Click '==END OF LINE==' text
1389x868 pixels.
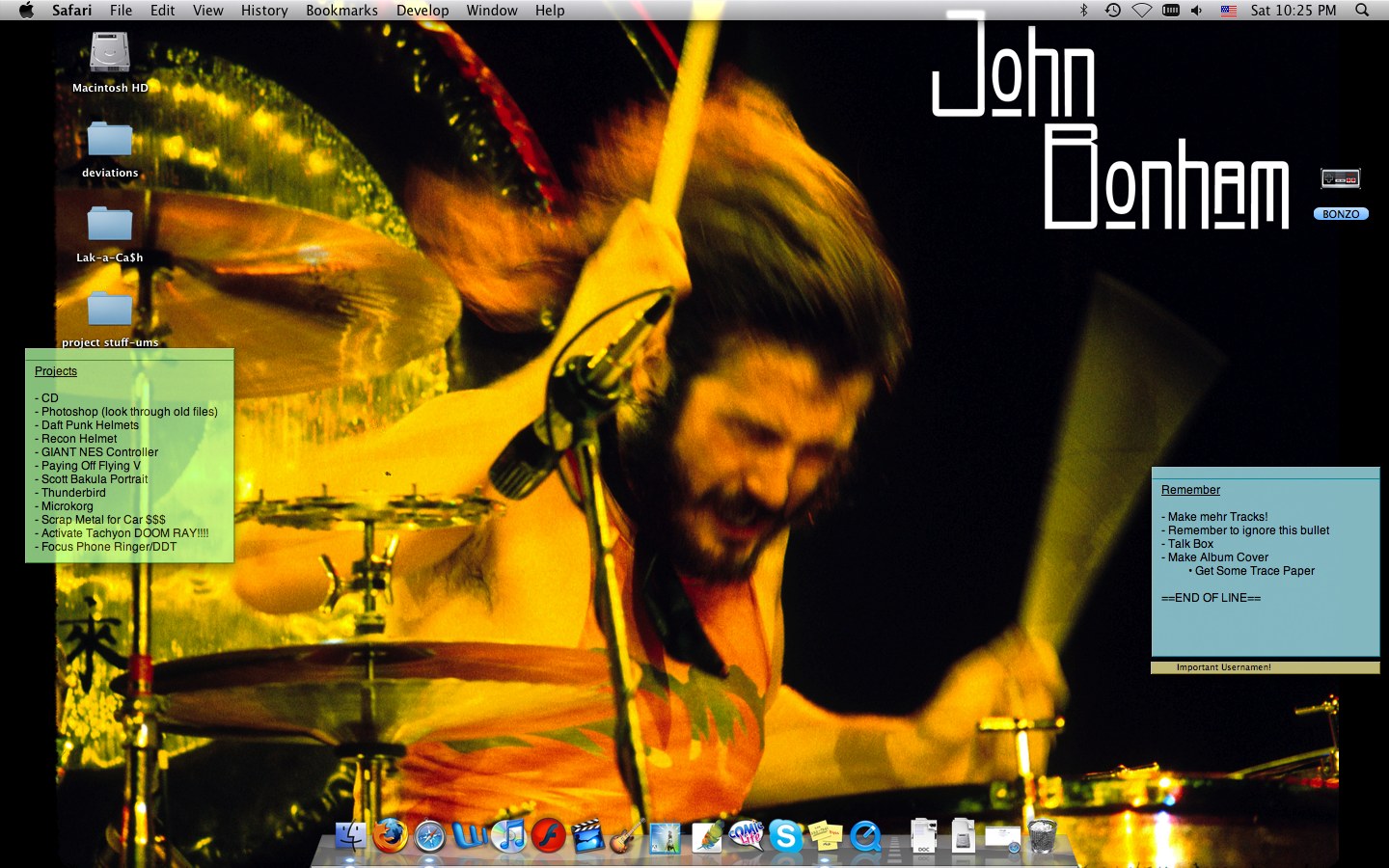coord(1211,598)
